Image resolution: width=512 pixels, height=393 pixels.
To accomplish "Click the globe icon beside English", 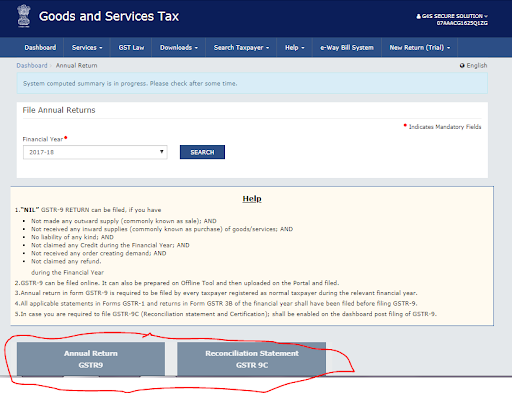I will click(x=462, y=66).
